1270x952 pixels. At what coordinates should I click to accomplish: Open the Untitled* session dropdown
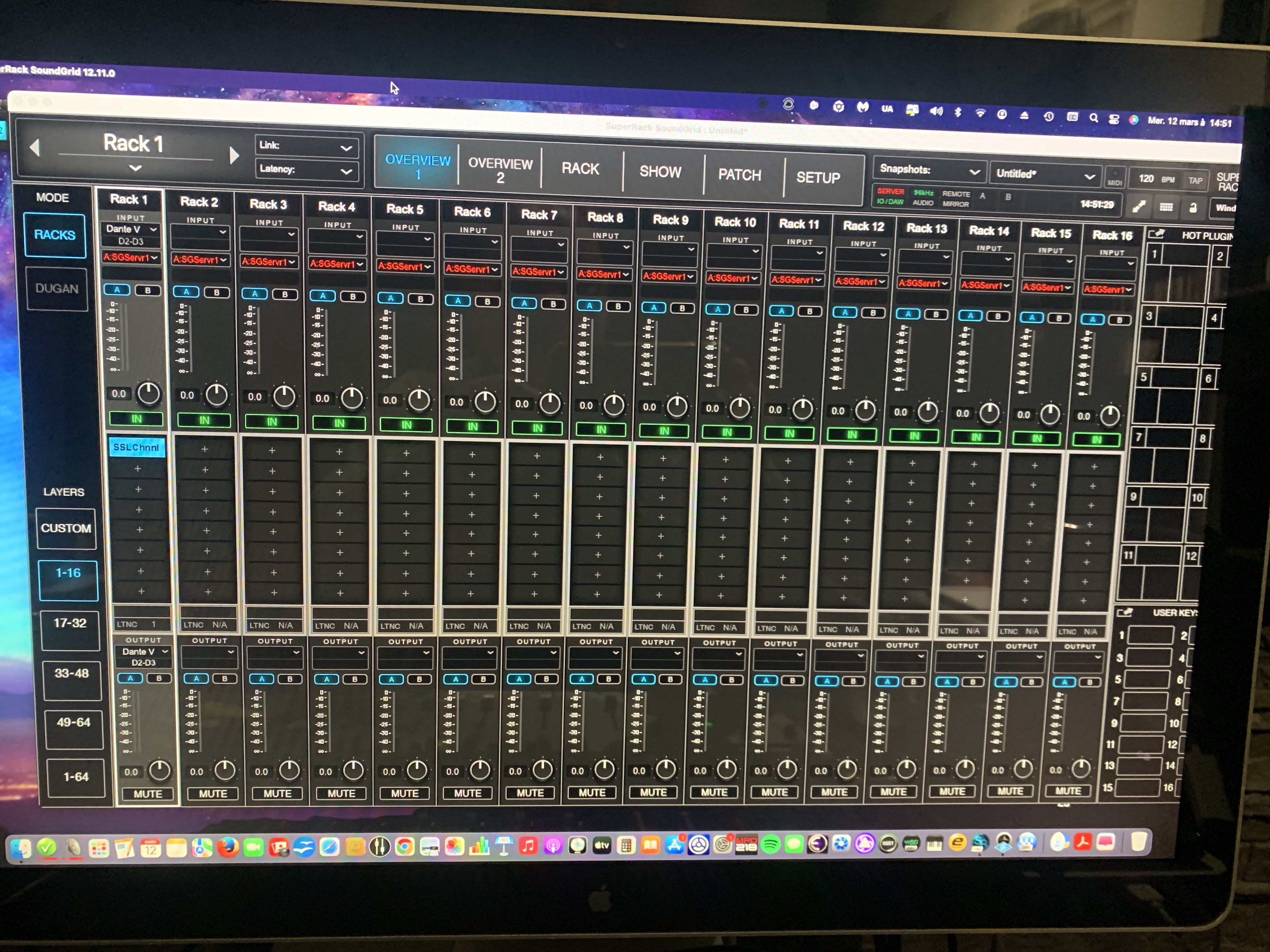1045,174
